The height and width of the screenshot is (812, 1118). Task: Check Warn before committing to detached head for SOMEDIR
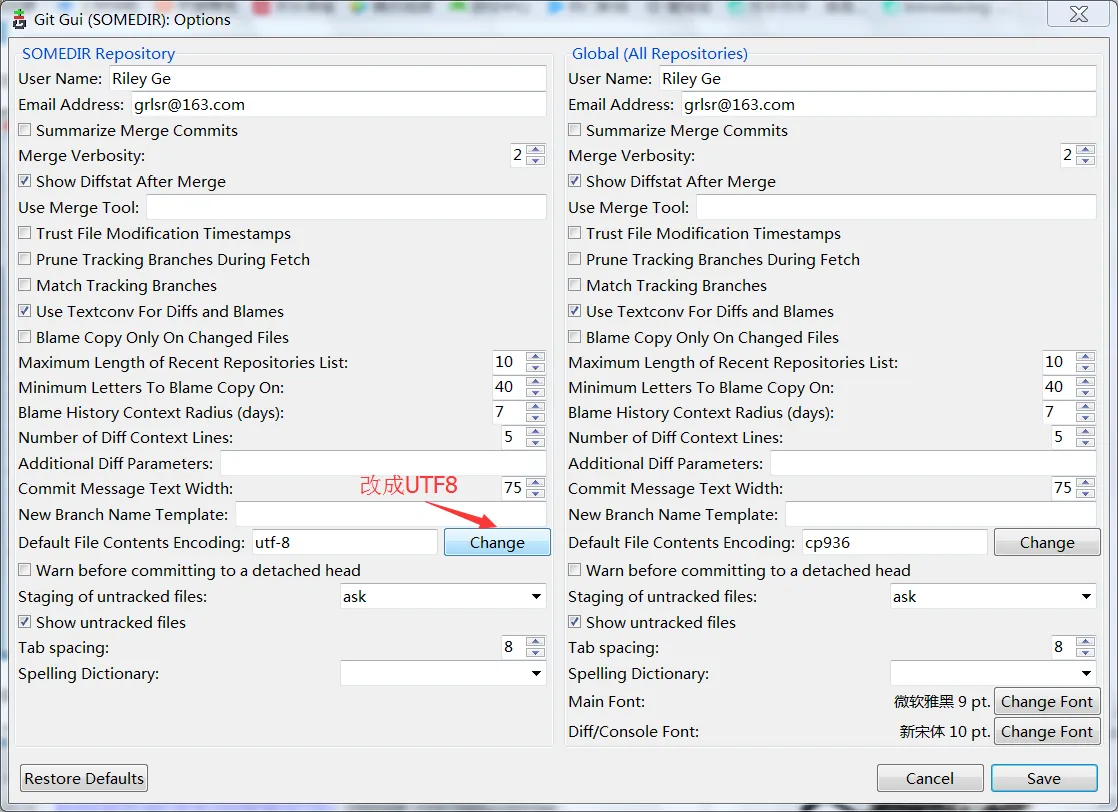(x=25, y=570)
